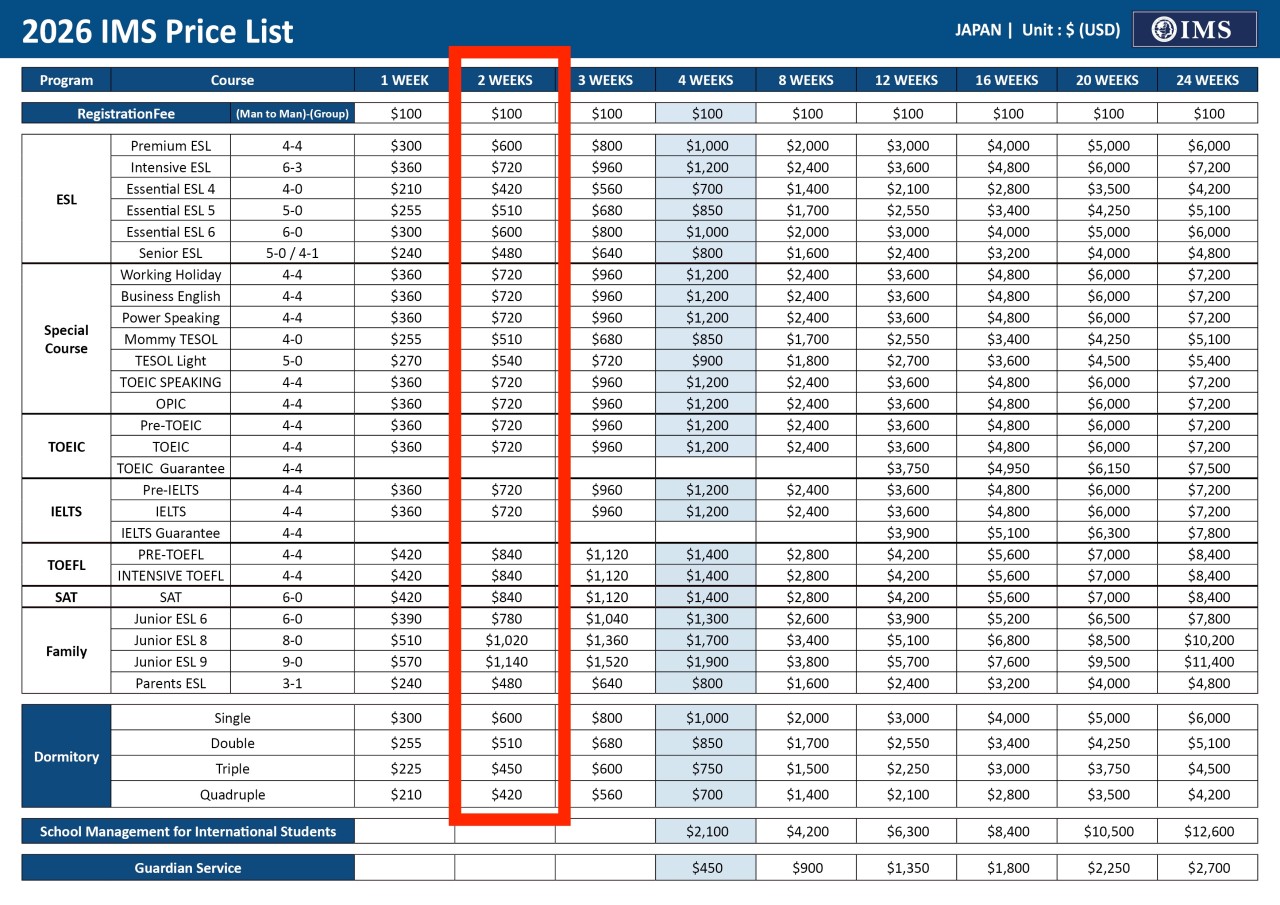Image resolution: width=1280 pixels, height=905 pixels.
Task: Select the Junior ESL 8 course name
Action: (x=171, y=640)
